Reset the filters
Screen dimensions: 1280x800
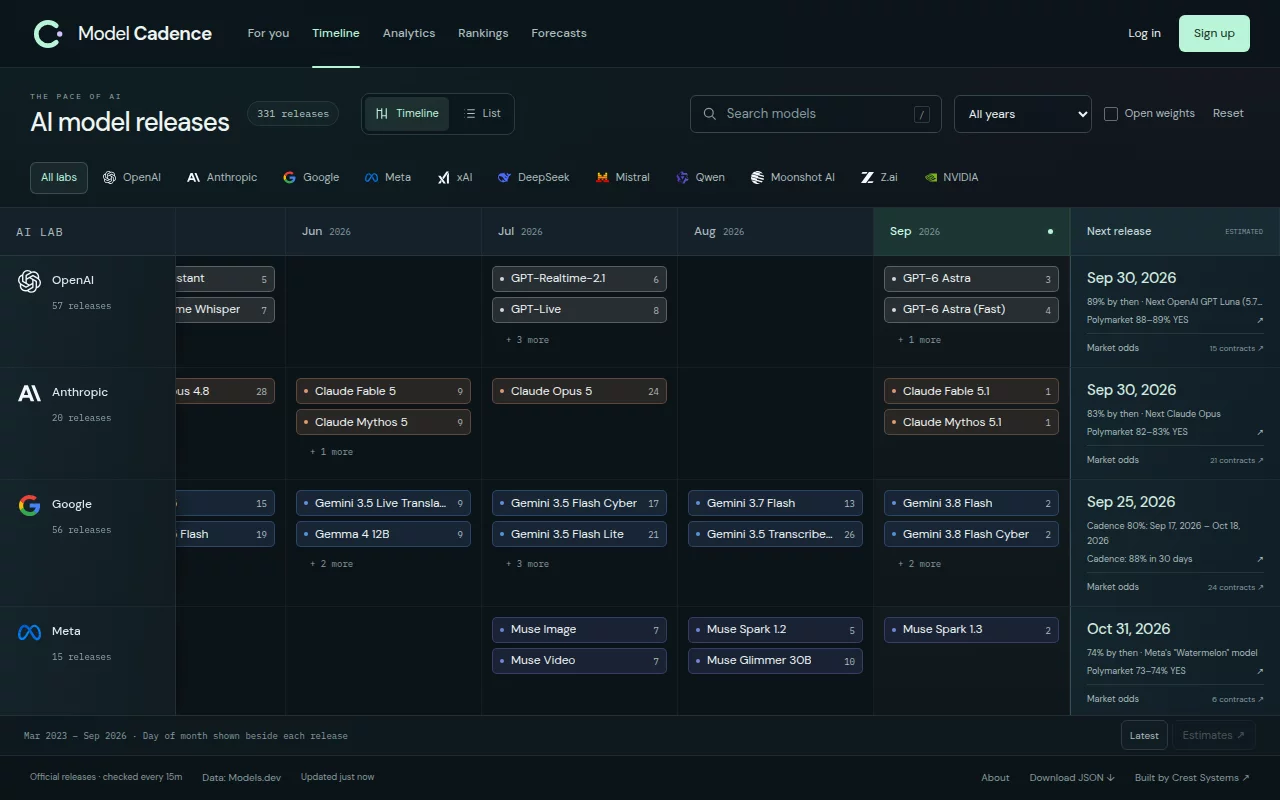point(1228,113)
